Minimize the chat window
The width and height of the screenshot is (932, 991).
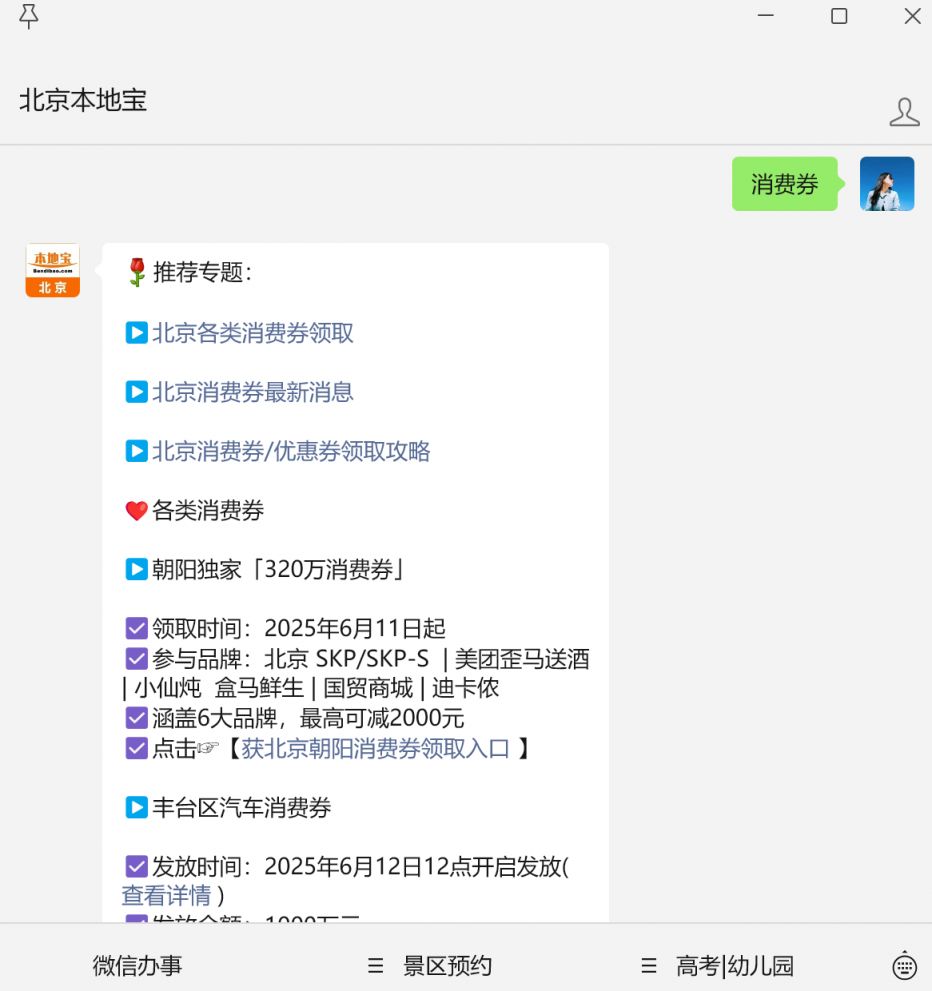pyautogui.click(x=766, y=16)
